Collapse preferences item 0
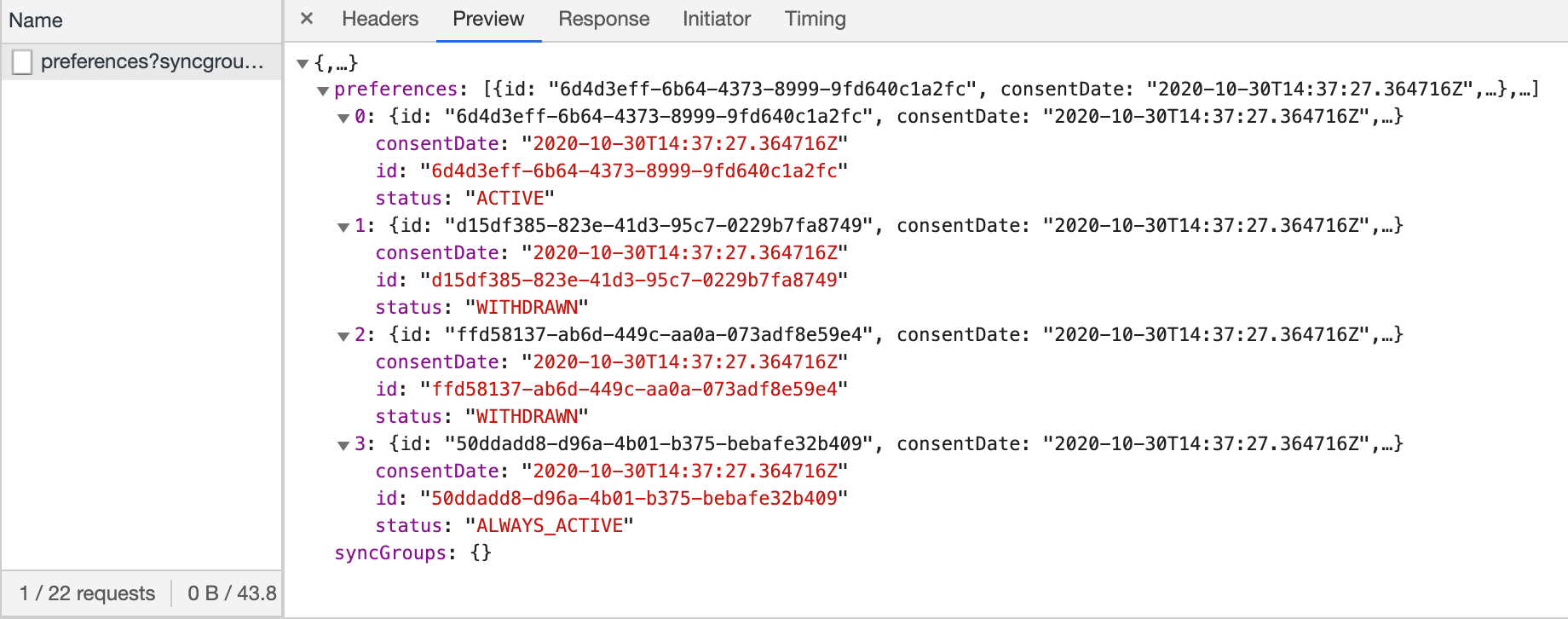The width and height of the screenshot is (1568, 619). point(343,119)
